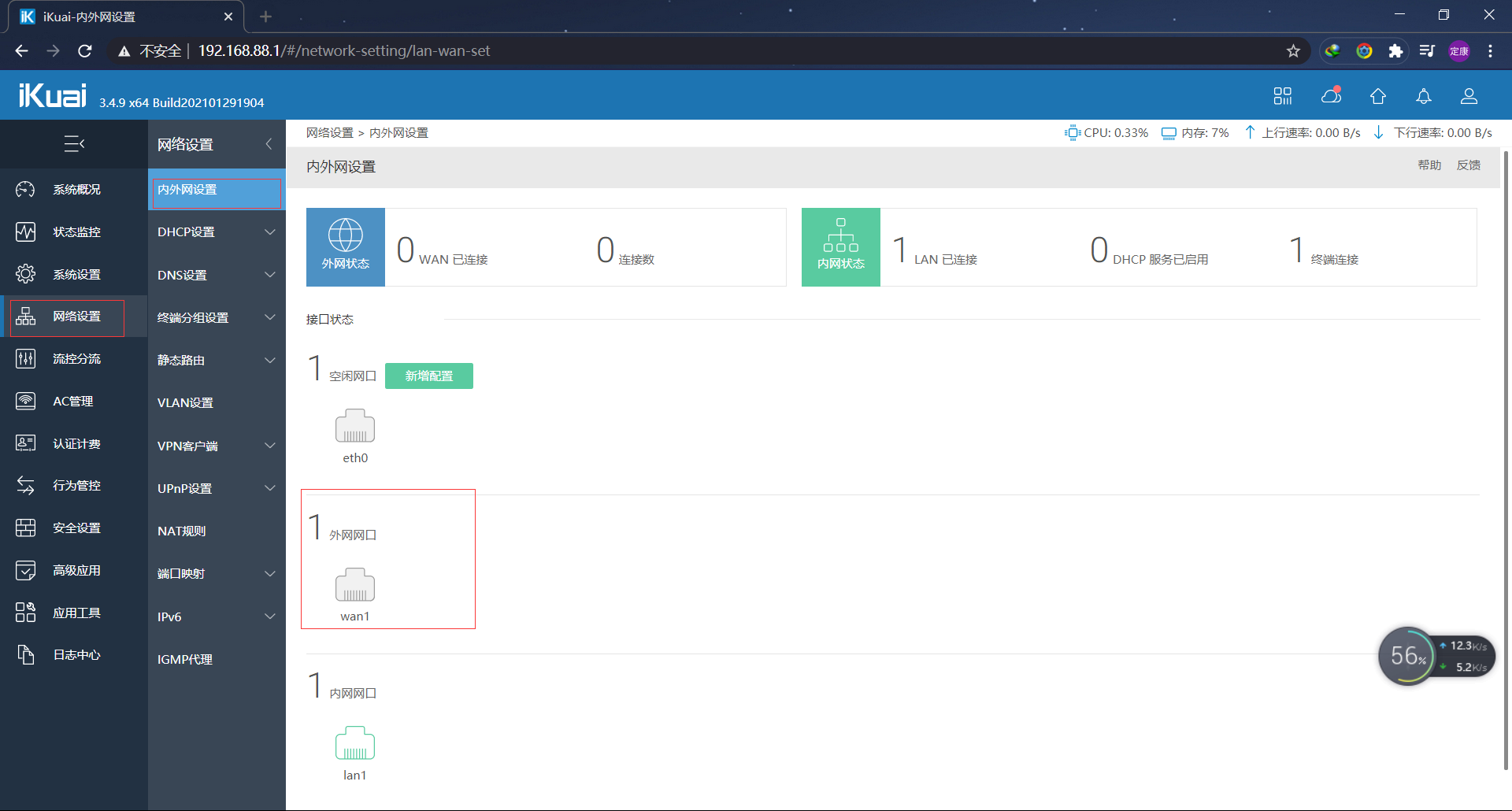The image size is (1512, 811).
Task: Open 行为管控 arrows icon
Action: click(25, 485)
